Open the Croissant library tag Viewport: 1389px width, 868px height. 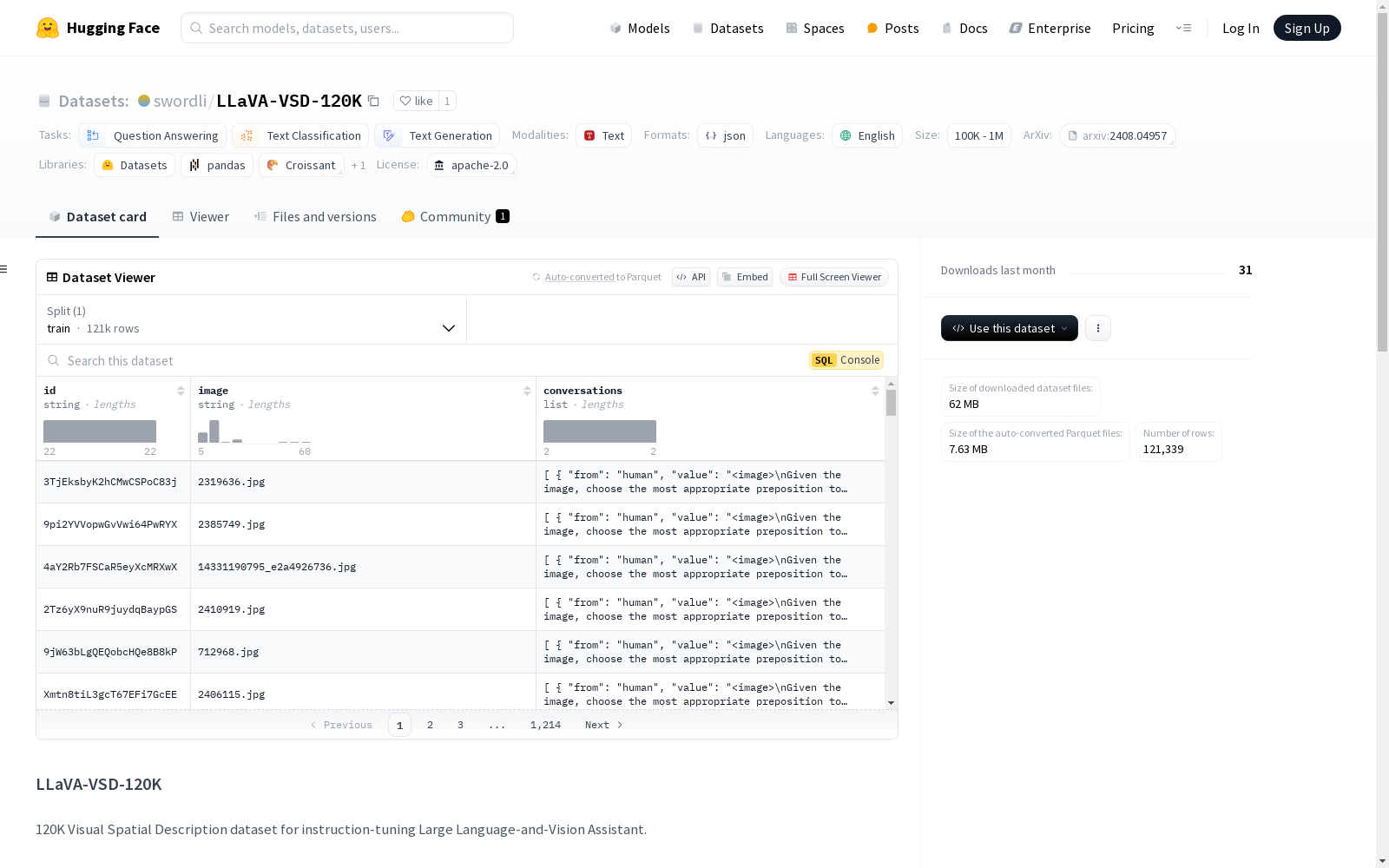[301, 165]
